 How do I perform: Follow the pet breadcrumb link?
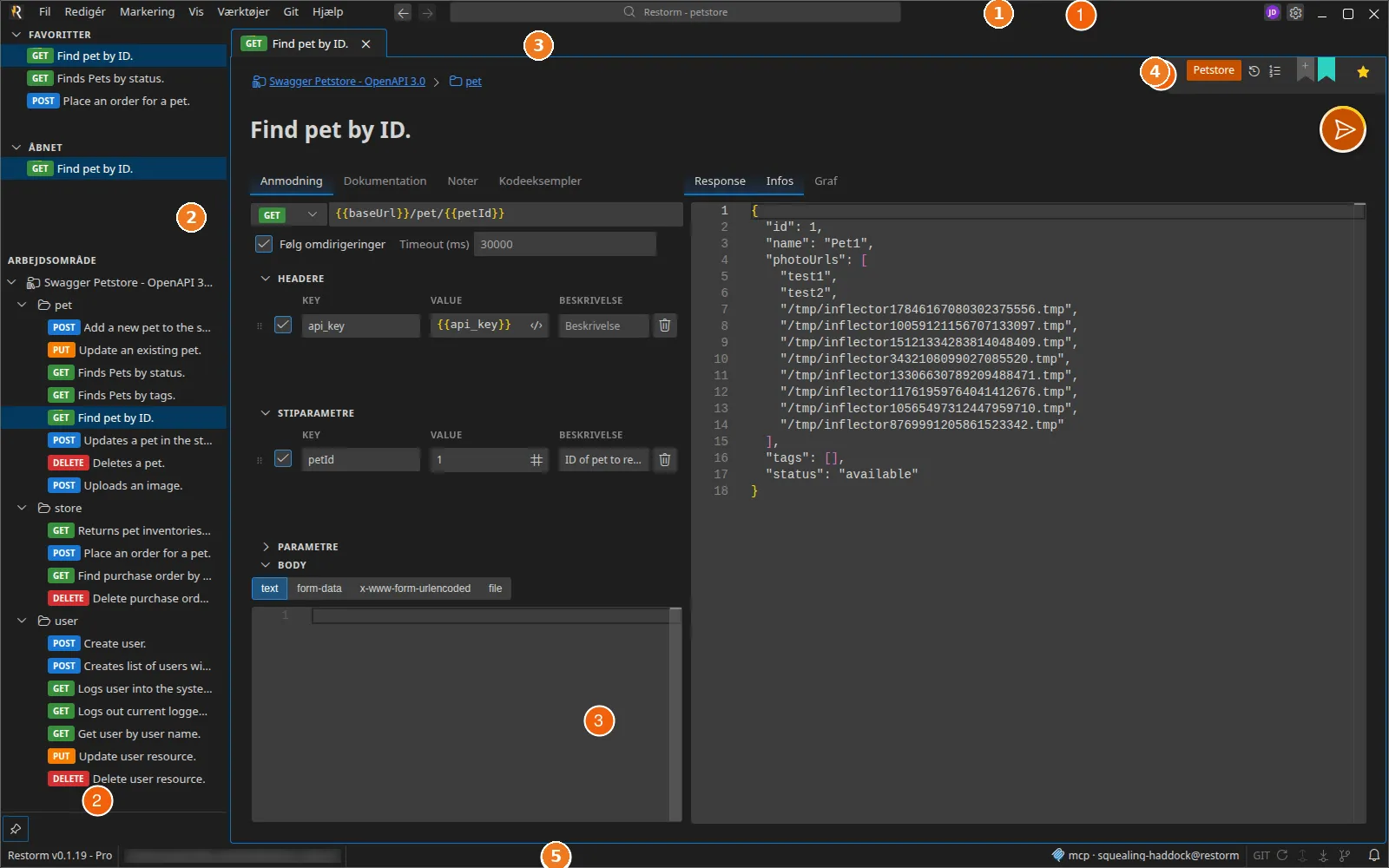coord(473,82)
